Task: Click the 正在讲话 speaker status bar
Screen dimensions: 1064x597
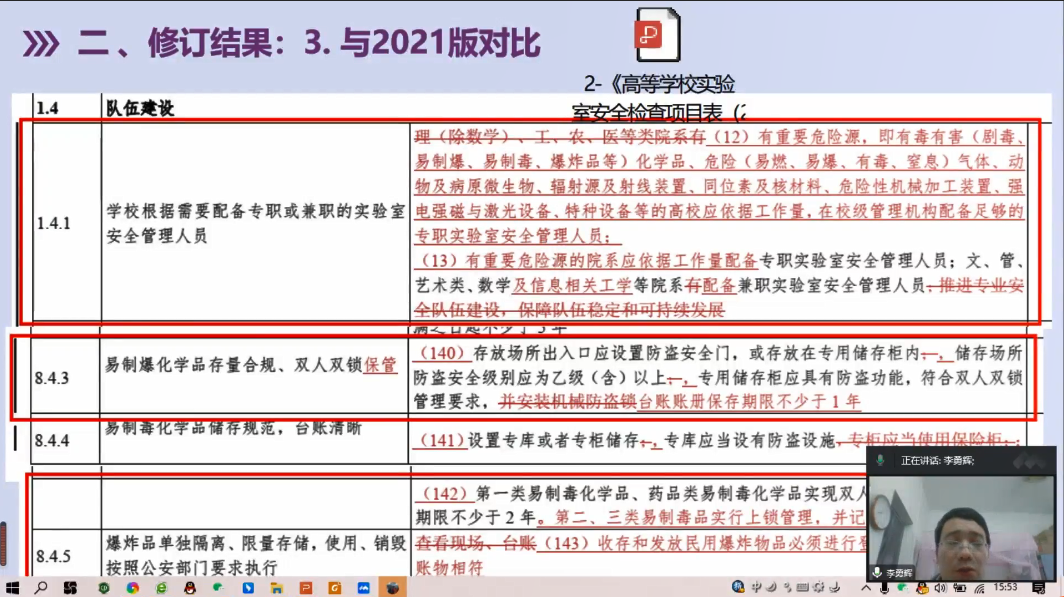Action: [x=960, y=460]
